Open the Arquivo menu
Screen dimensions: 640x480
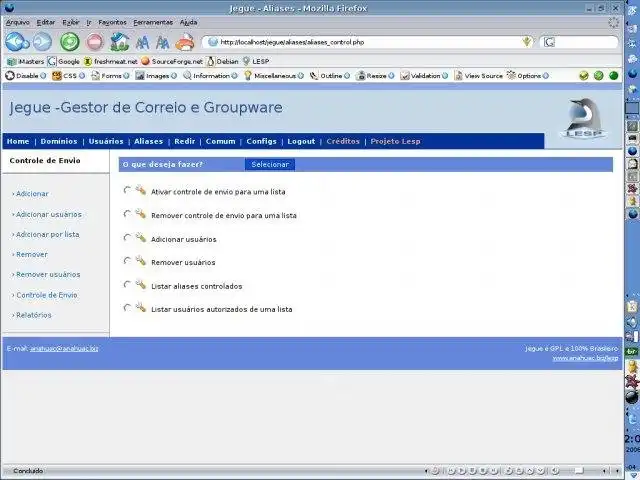(x=18, y=22)
